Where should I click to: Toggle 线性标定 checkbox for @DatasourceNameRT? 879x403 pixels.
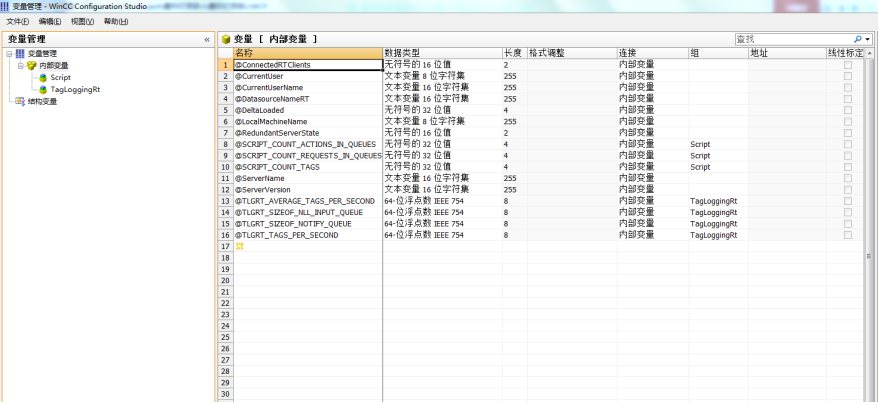848,99
